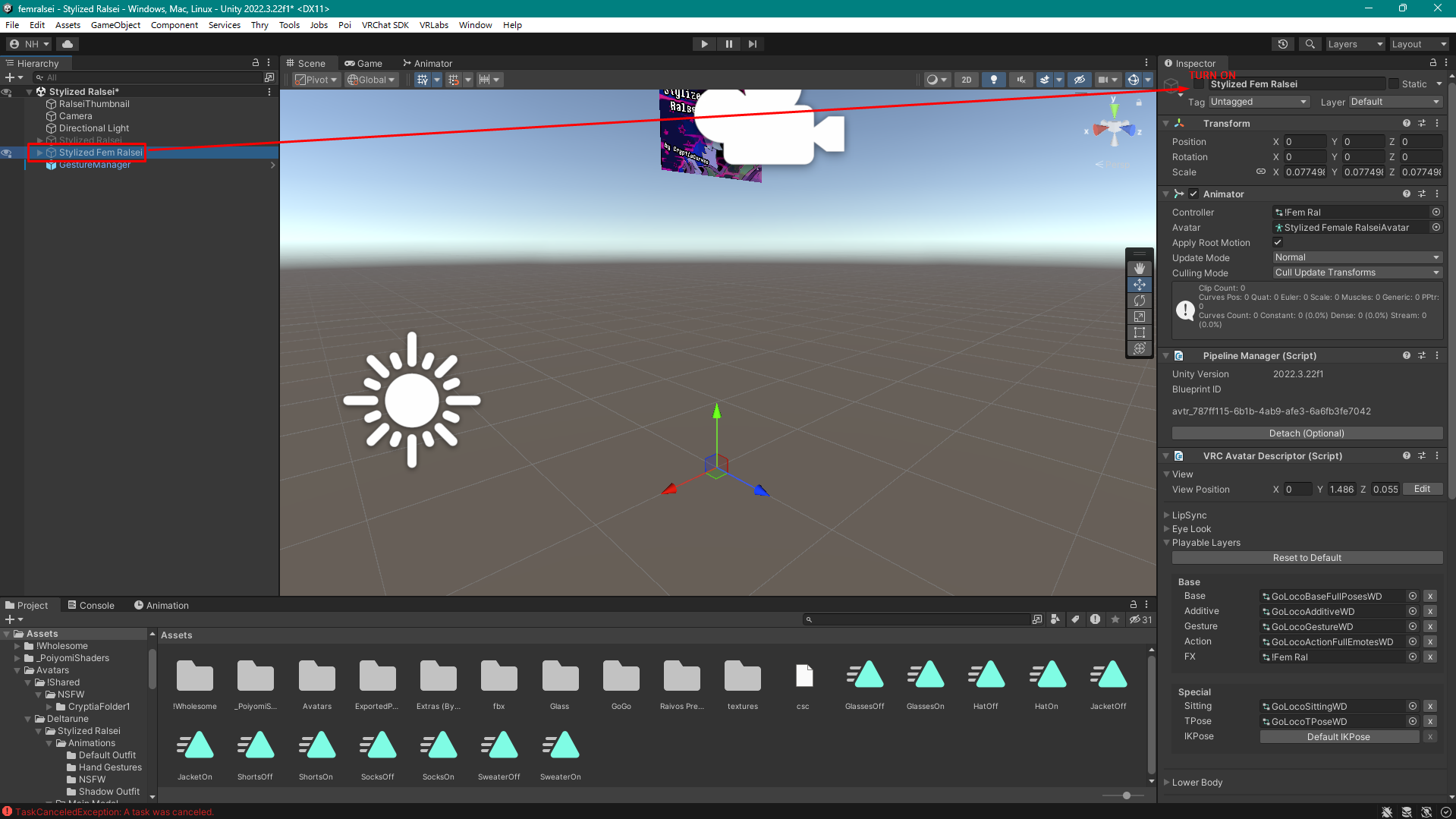Switch to the Game tab
The width and height of the screenshot is (1456, 819).
pyautogui.click(x=363, y=64)
